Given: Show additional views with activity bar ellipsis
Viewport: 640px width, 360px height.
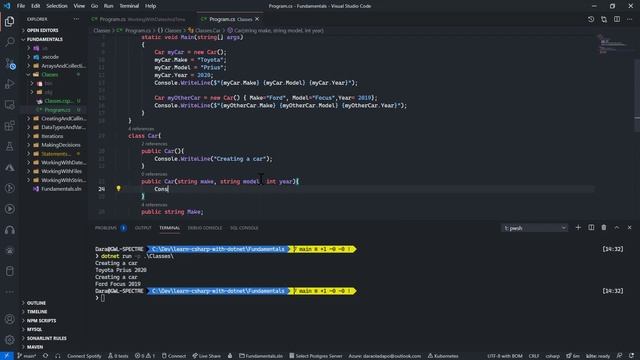Looking at the screenshot, I should click(9, 292).
